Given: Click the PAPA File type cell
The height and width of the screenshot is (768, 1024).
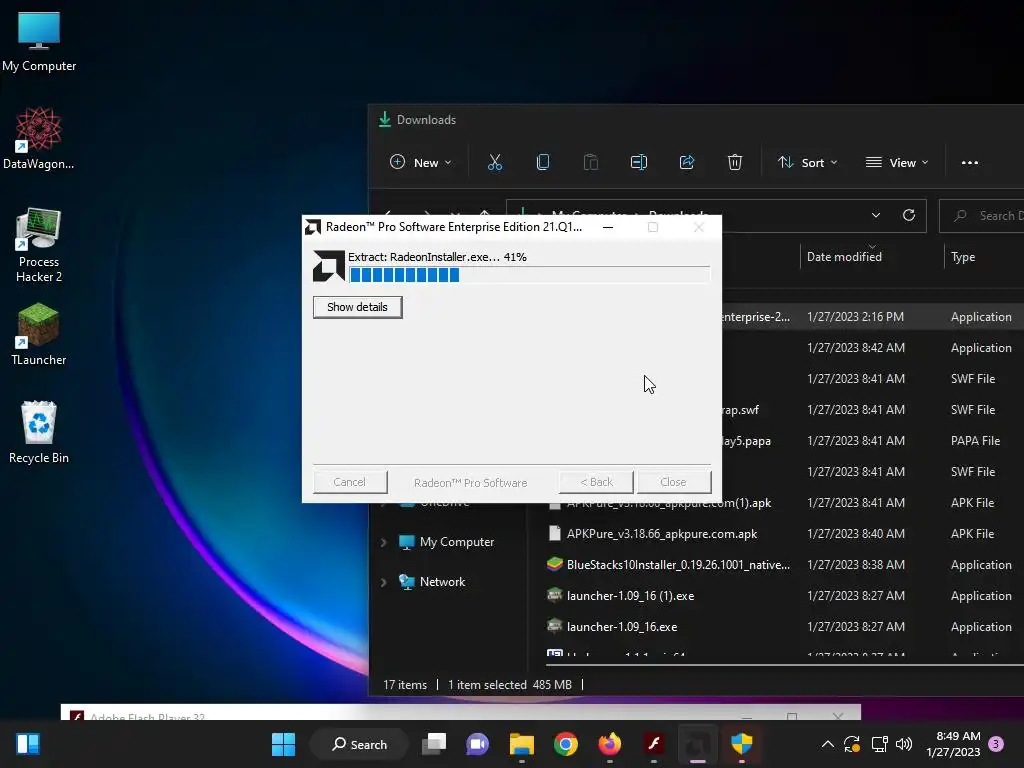Looking at the screenshot, I should [x=975, y=441].
